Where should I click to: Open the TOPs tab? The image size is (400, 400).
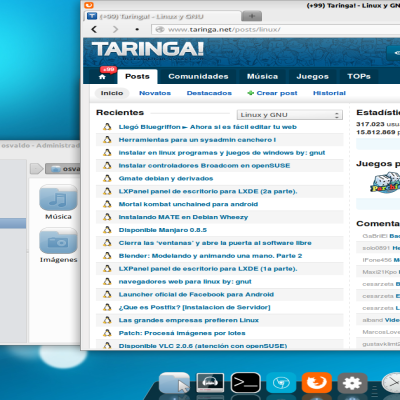coord(359,76)
